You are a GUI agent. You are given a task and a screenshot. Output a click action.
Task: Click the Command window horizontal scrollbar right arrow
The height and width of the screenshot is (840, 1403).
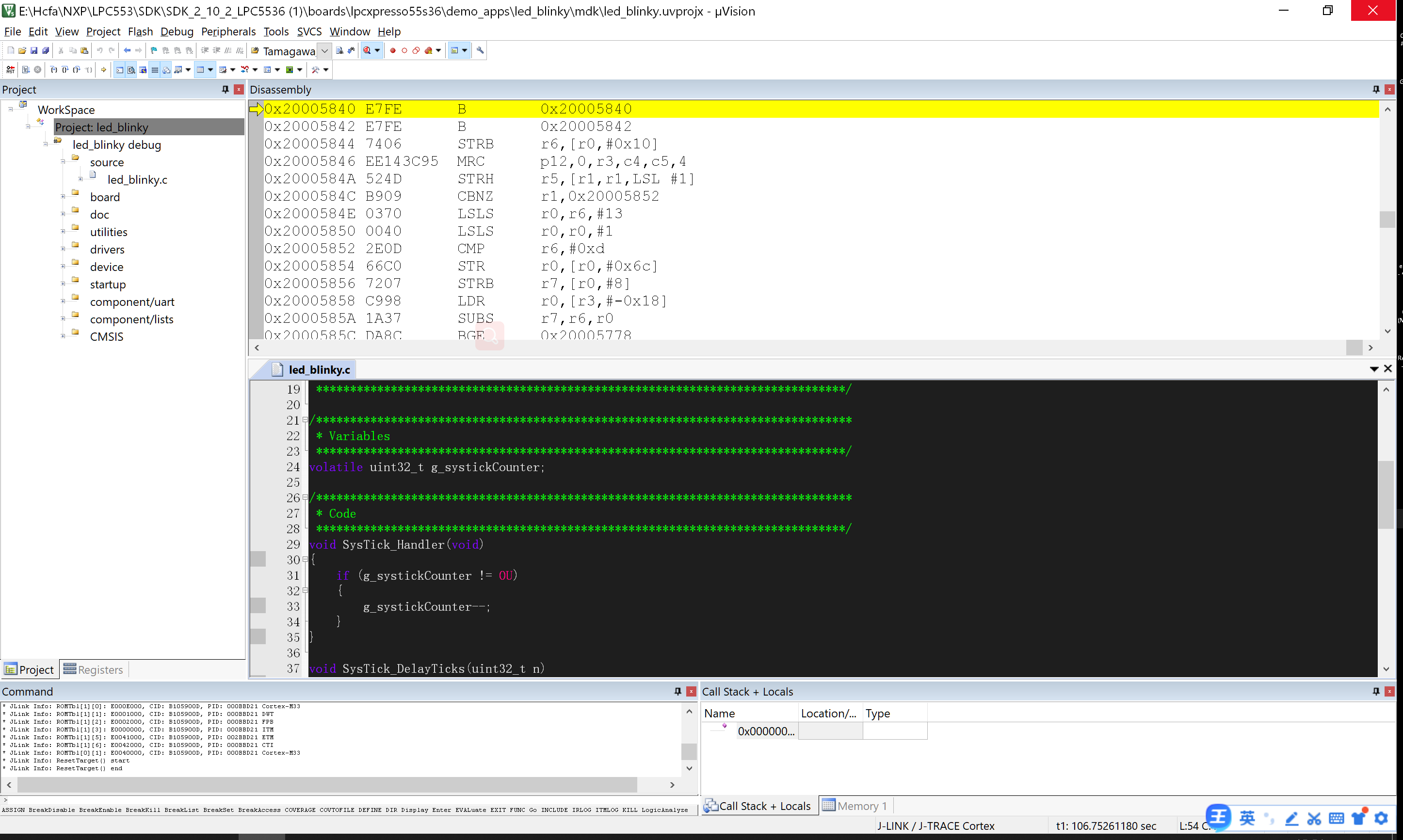pyautogui.click(x=673, y=785)
